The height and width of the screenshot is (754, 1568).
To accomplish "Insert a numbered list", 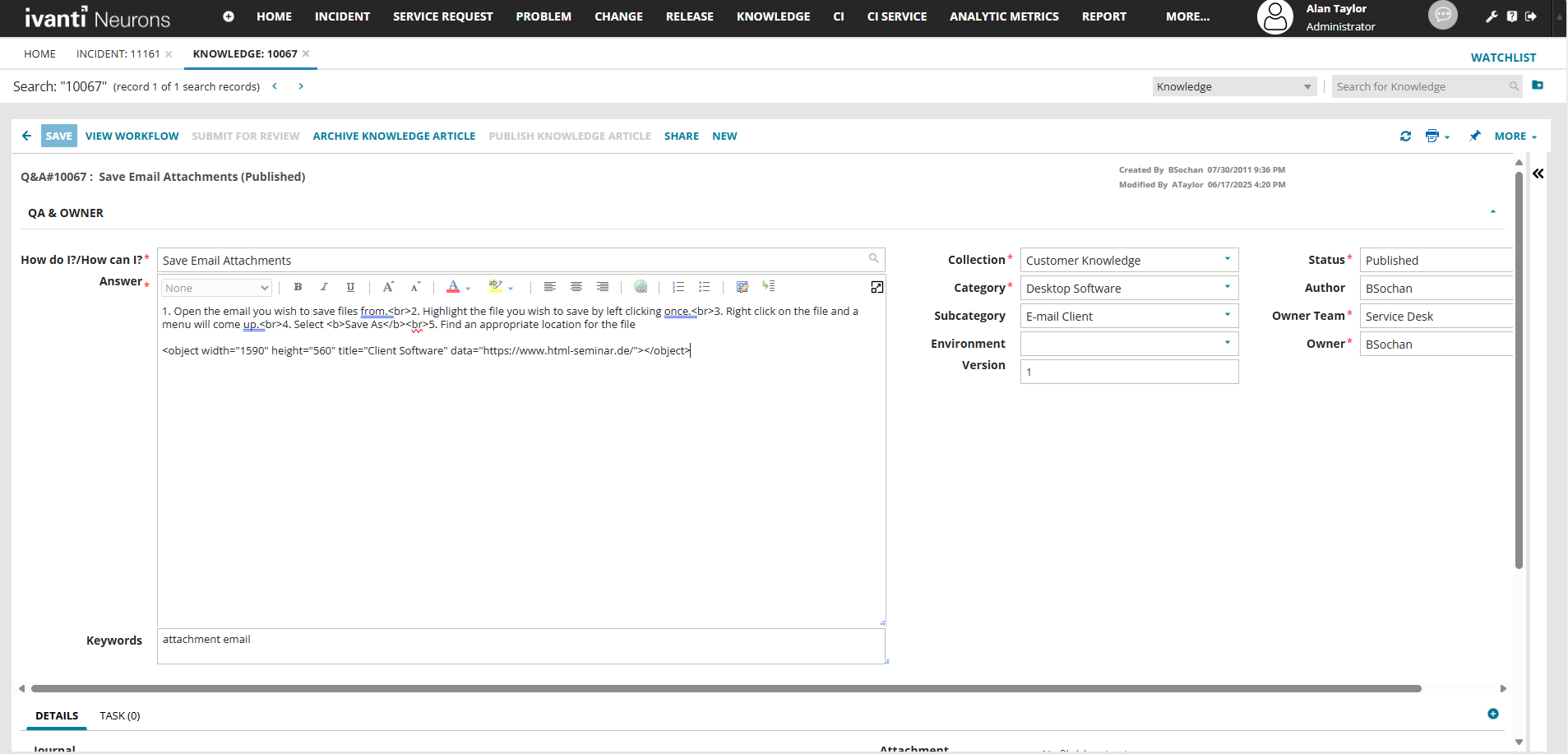I will click(x=678, y=287).
